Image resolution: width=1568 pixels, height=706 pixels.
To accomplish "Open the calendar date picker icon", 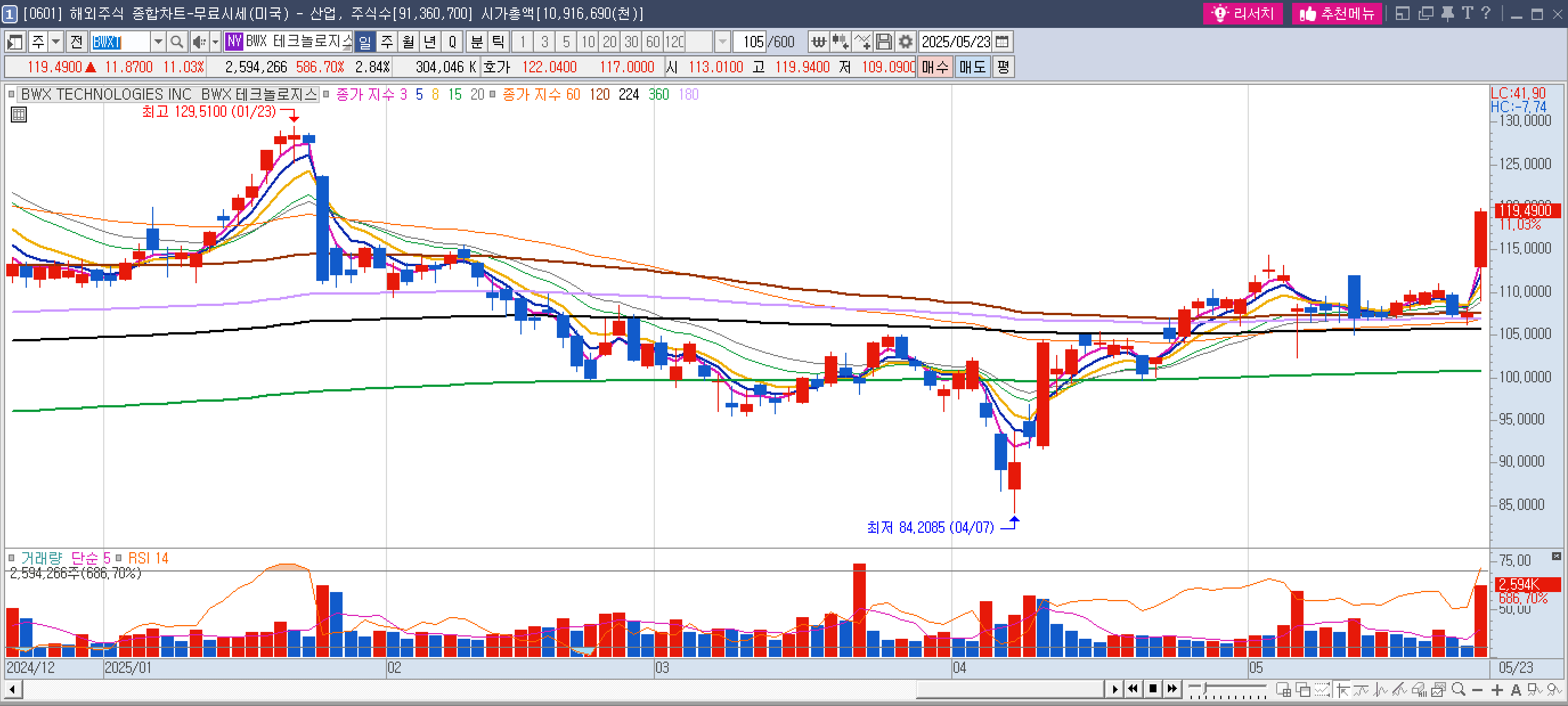I will tap(1003, 42).
